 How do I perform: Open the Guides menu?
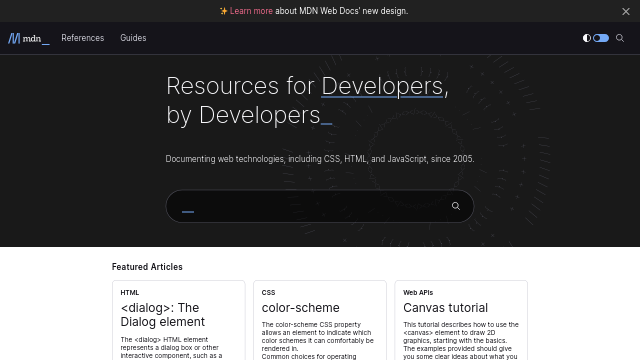pos(133,38)
